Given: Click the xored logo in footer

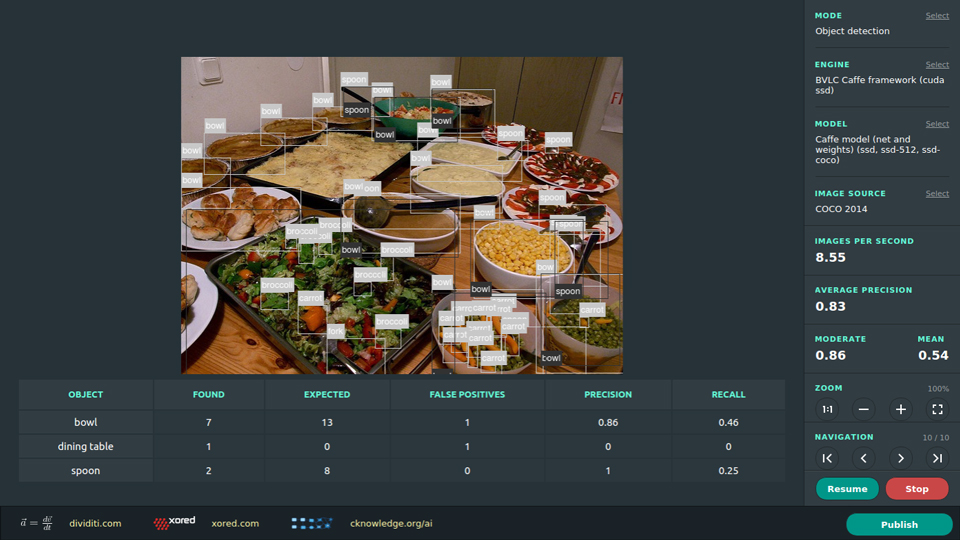Looking at the screenshot, I should coord(174,523).
